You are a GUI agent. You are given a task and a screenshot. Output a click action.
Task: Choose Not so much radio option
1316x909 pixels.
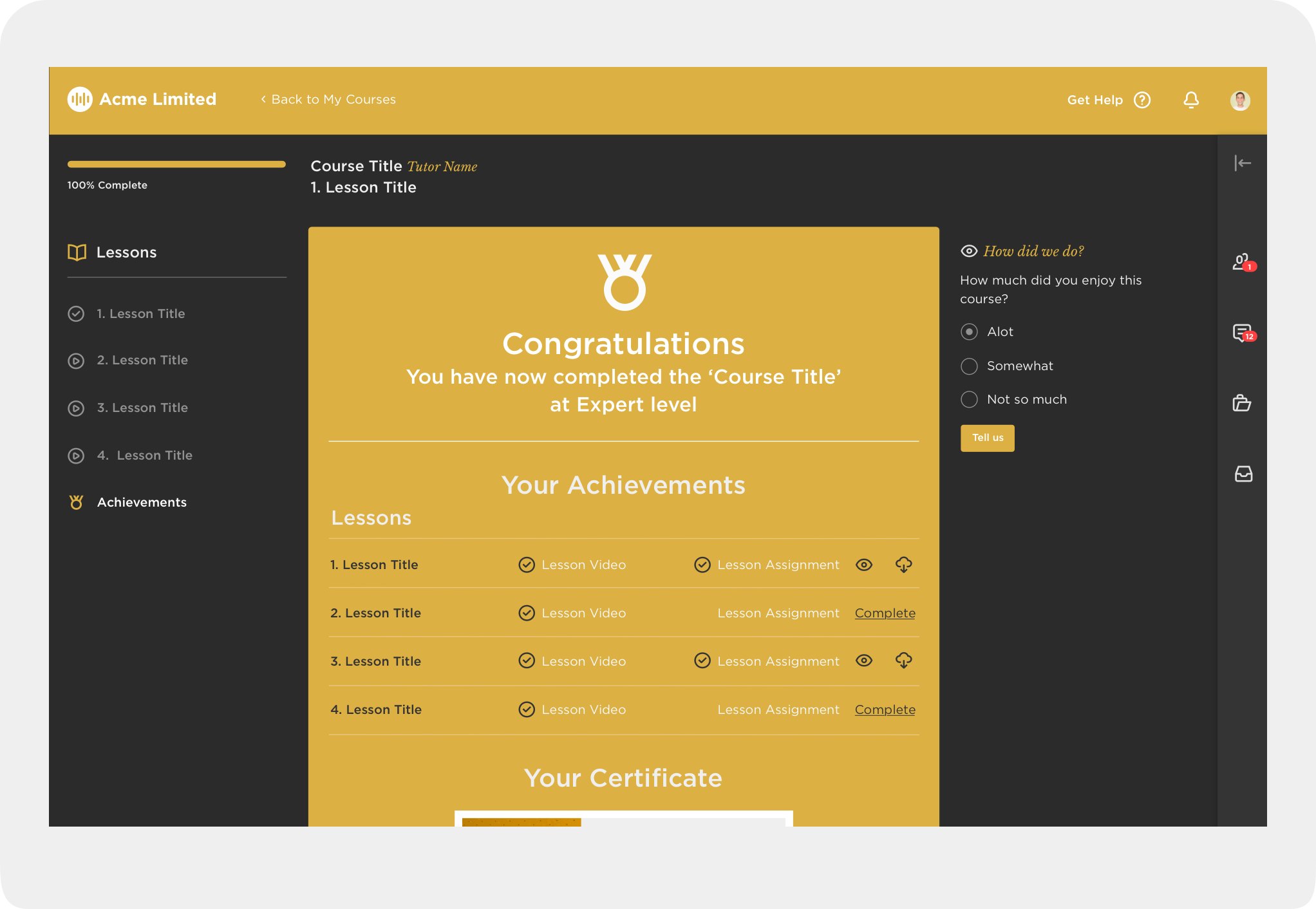[969, 399]
